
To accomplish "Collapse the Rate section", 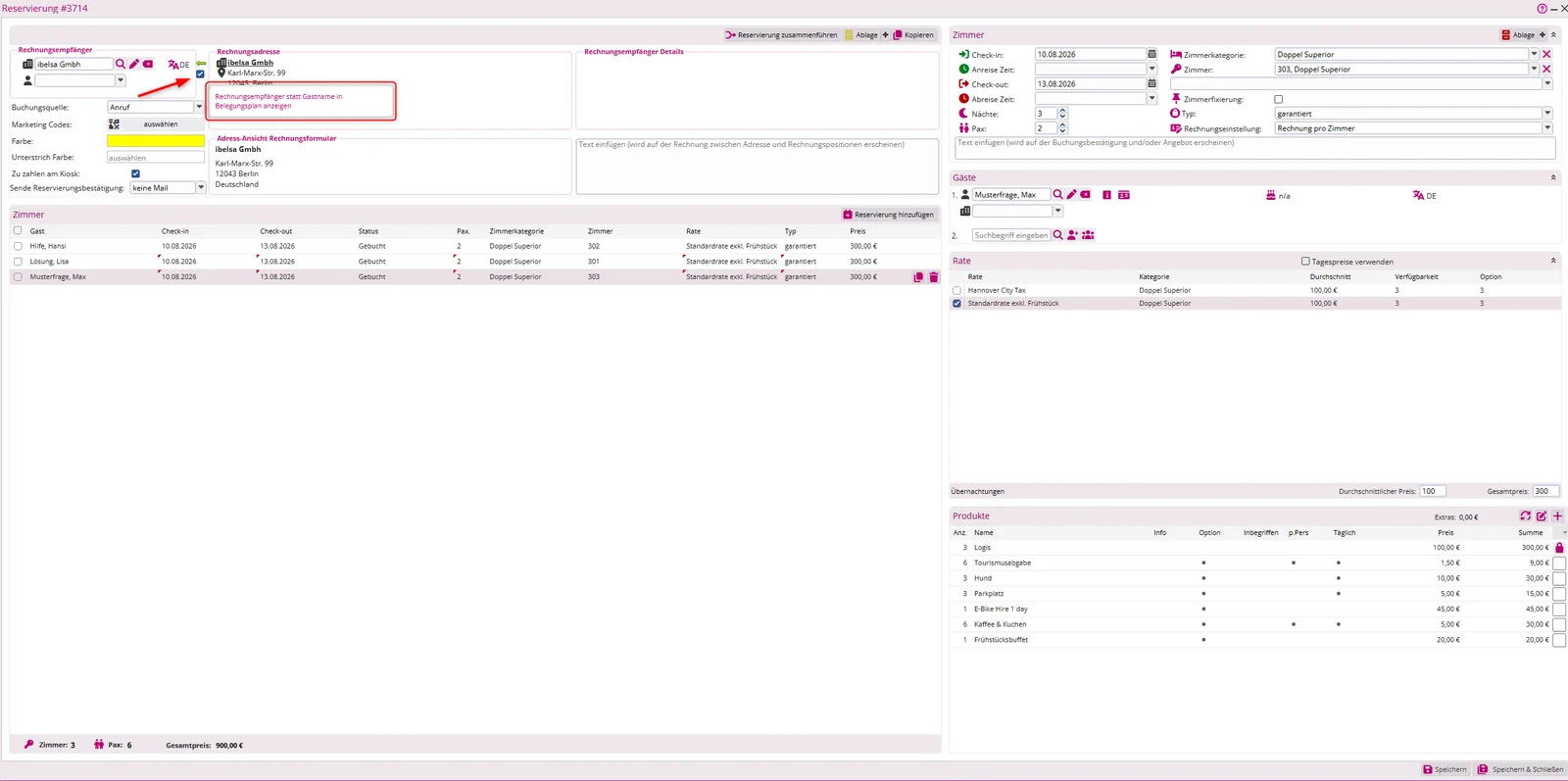I will [x=1553, y=261].
